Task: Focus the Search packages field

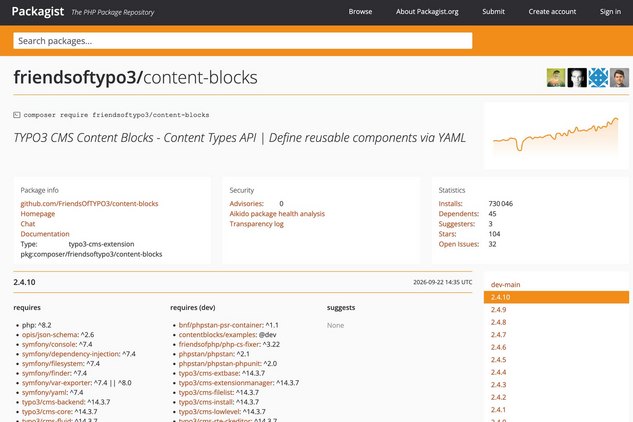Action: point(243,41)
